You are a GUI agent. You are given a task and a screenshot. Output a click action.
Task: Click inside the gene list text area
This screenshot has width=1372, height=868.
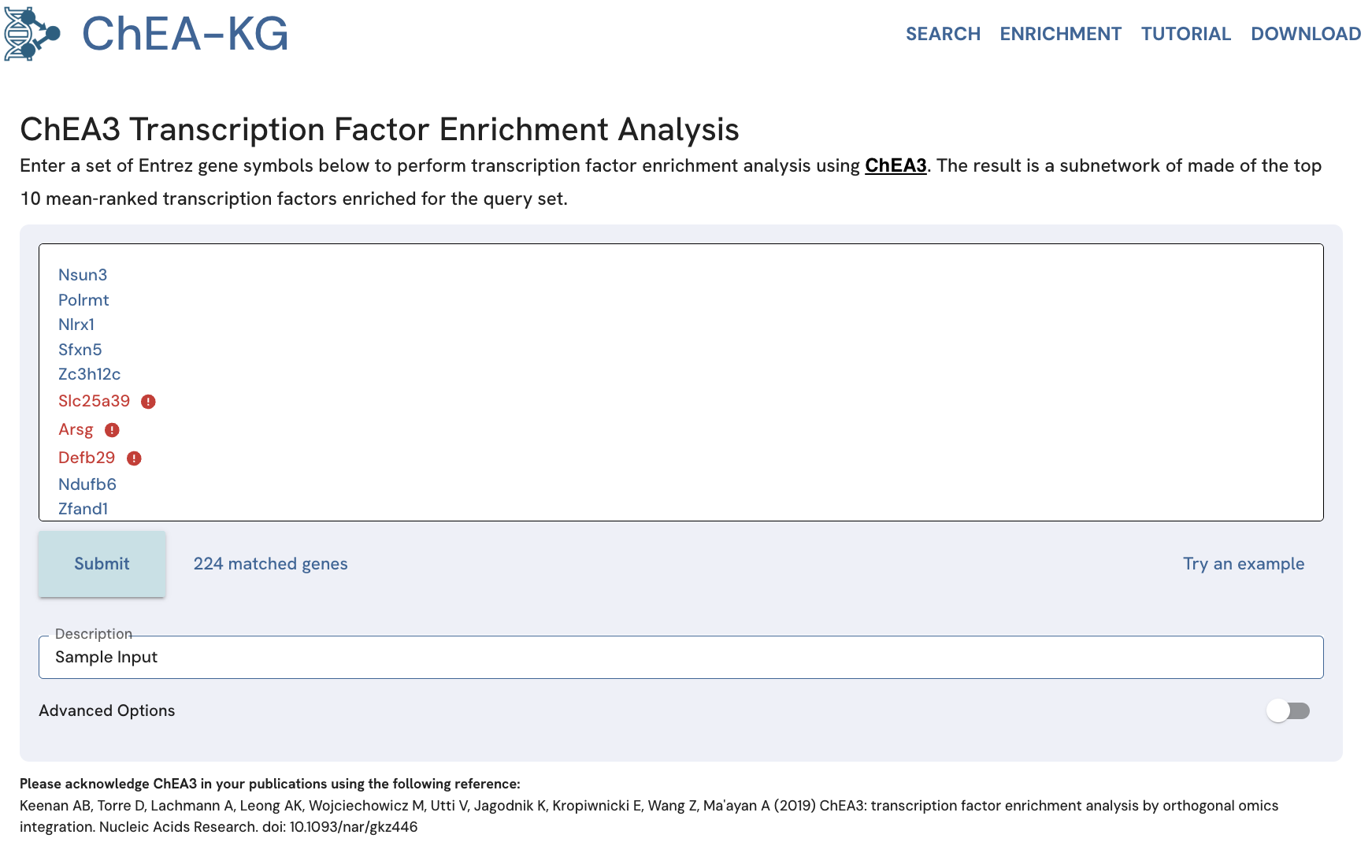click(x=680, y=382)
